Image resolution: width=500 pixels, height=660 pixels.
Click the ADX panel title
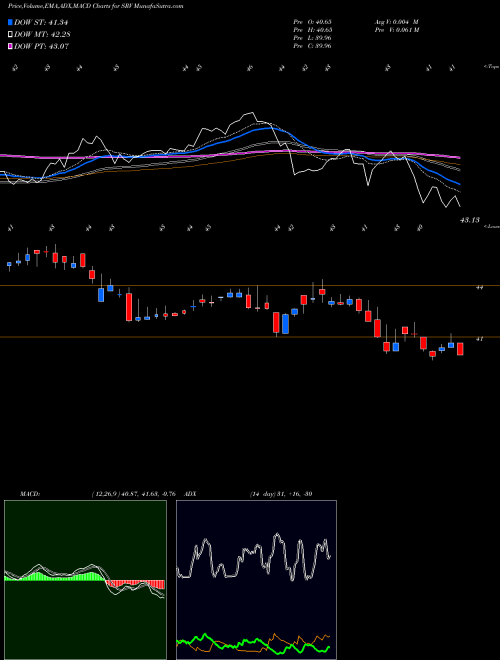point(190,494)
